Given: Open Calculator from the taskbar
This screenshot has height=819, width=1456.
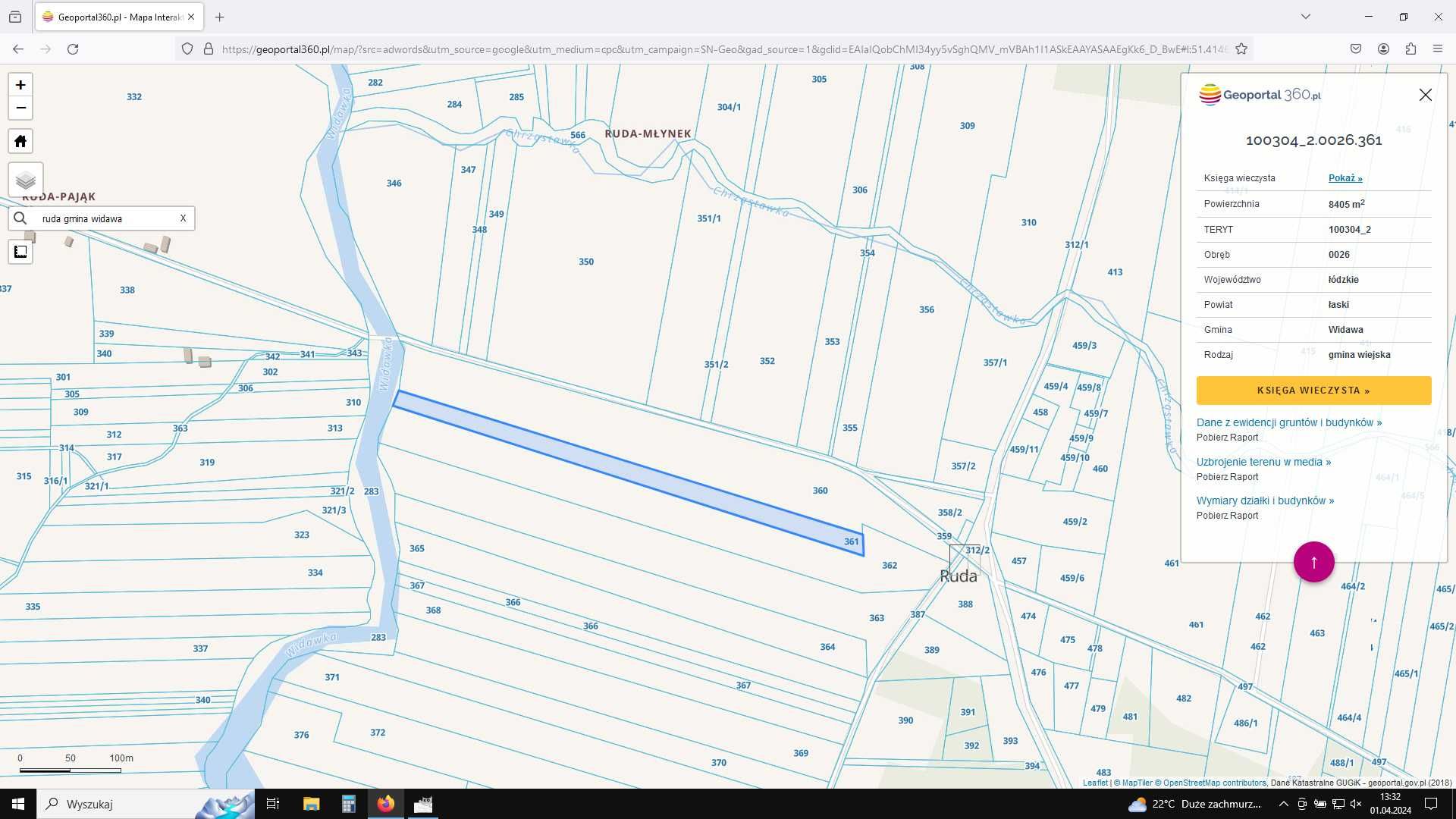Looking at the screenshot, I should click(348, 804).
